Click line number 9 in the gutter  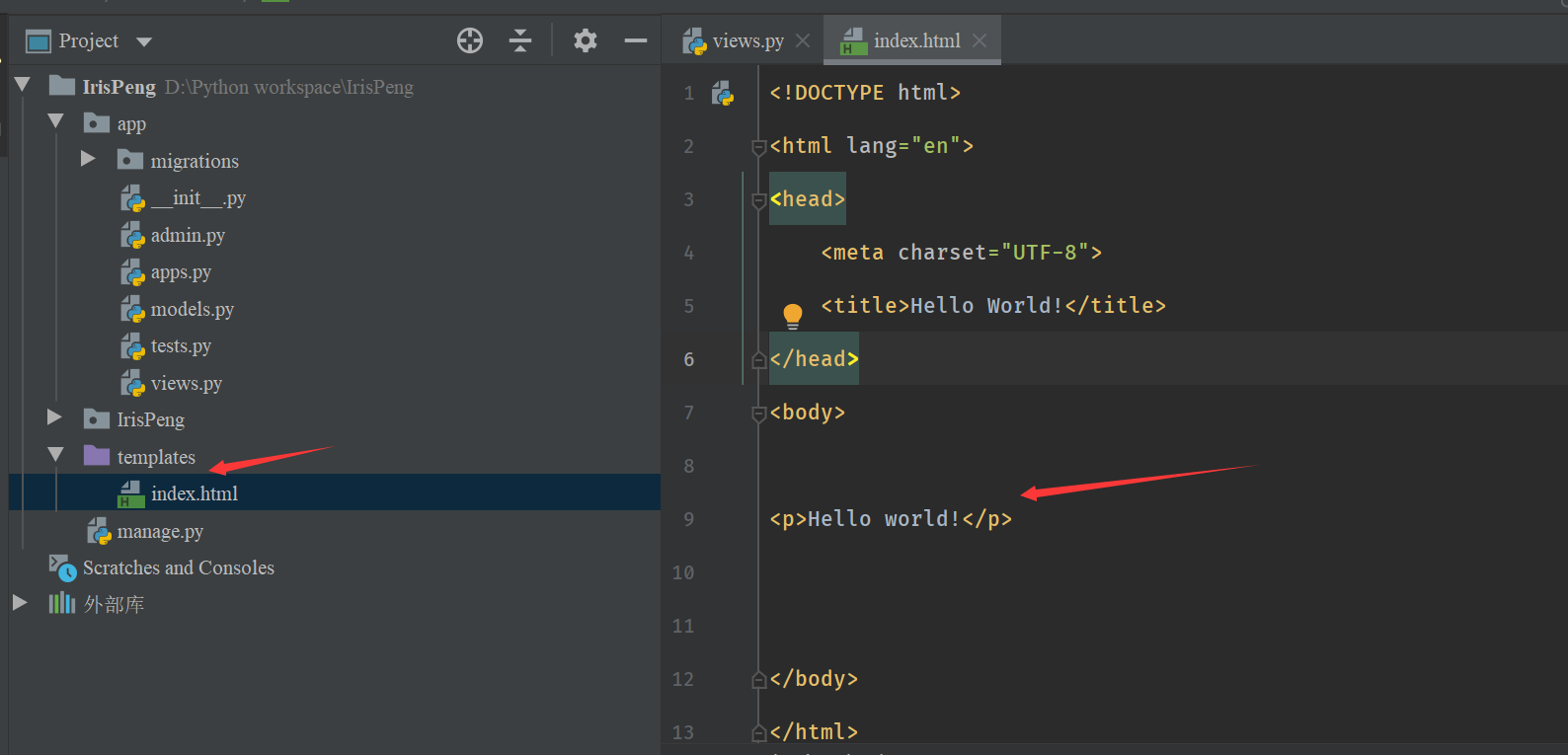tap(688, 519)
